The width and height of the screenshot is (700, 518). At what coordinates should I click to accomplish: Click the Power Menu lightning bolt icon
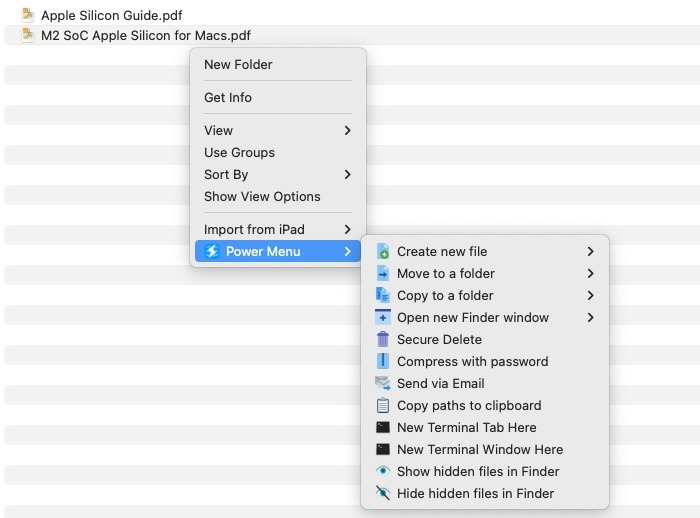point(212,251)
